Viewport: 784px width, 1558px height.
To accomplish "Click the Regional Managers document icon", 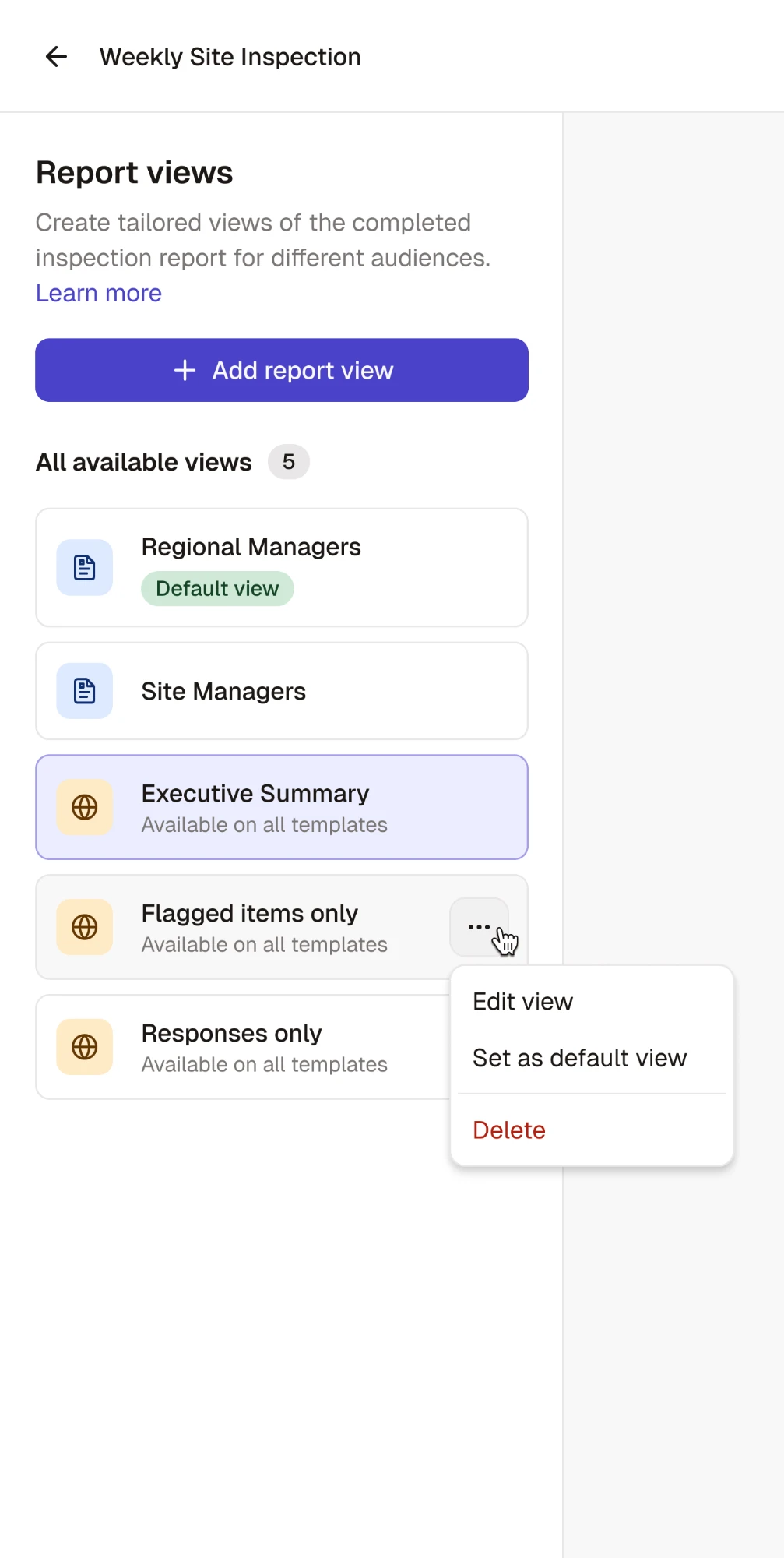I will [85, 568].
